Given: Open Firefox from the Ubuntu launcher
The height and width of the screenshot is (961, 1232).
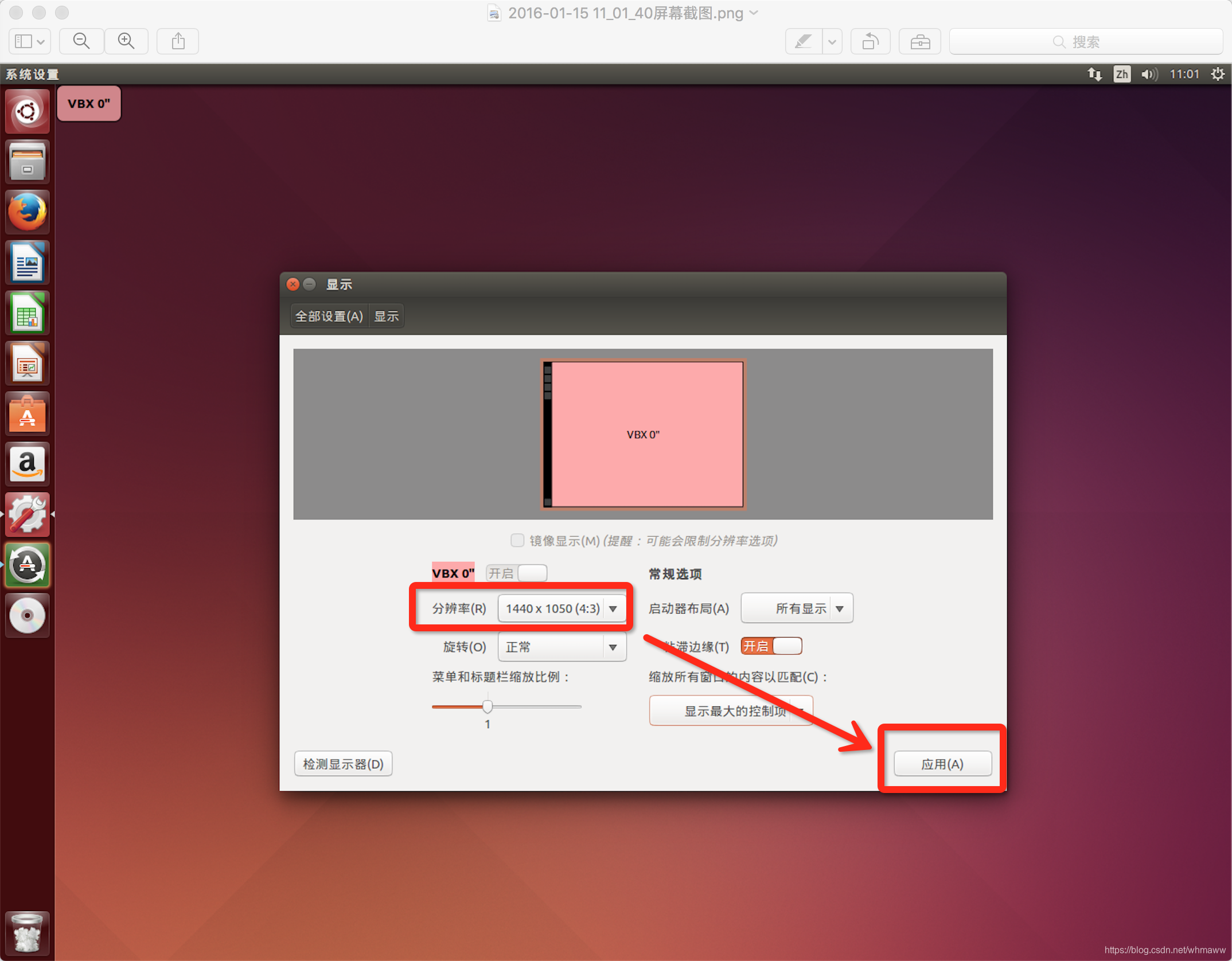Looking at the screenshot, I should (27, 212).
